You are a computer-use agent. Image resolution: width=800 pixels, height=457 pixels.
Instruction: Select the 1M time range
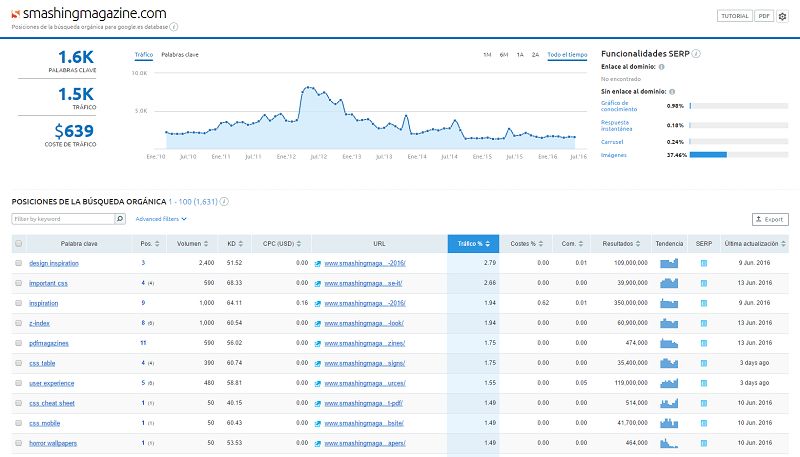487,55
